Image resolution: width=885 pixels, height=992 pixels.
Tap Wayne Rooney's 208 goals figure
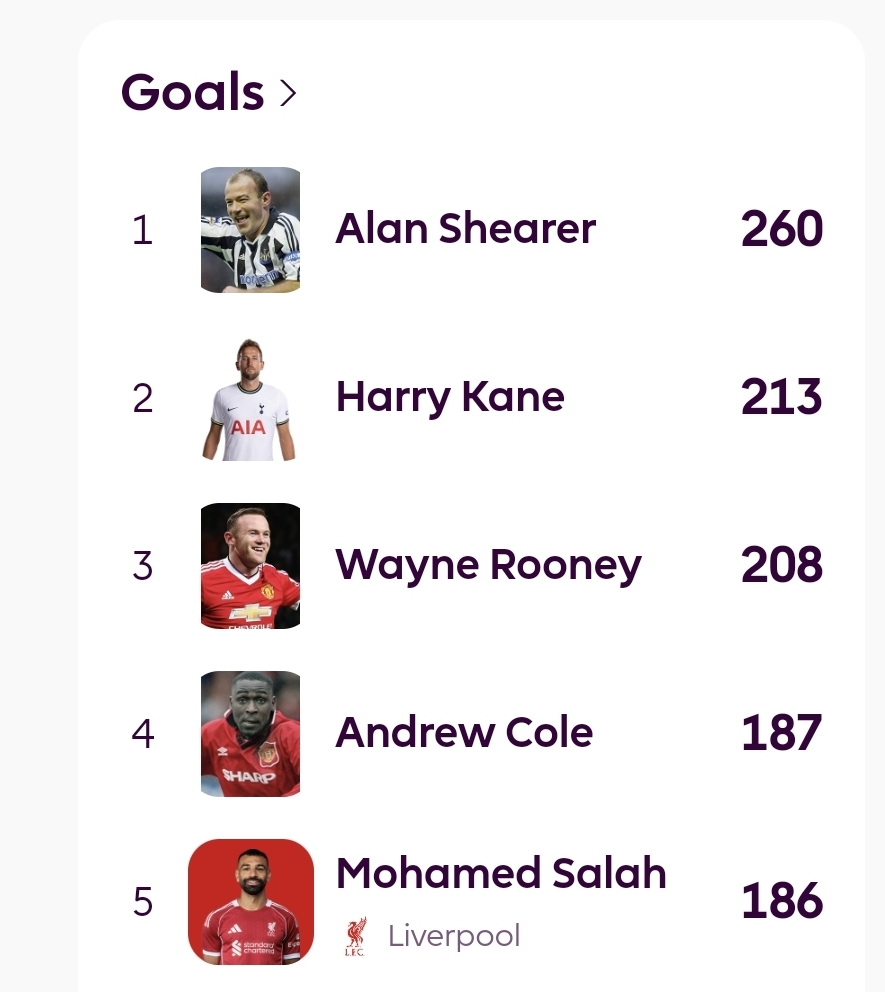pos(782,565)
